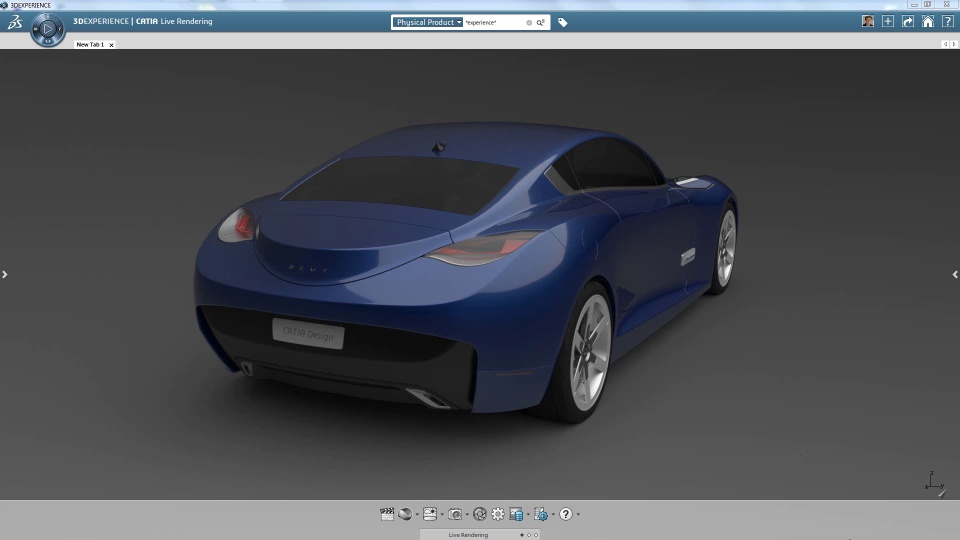Select the third toolbar page dot

click(x=536, y=535)
